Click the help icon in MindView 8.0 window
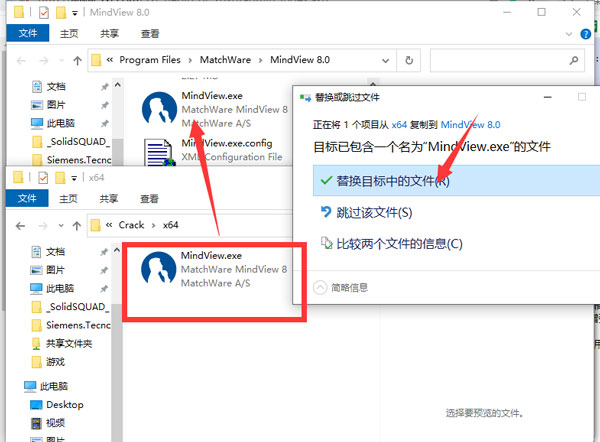This screenshot has height=442, width=600. point(585,34)
